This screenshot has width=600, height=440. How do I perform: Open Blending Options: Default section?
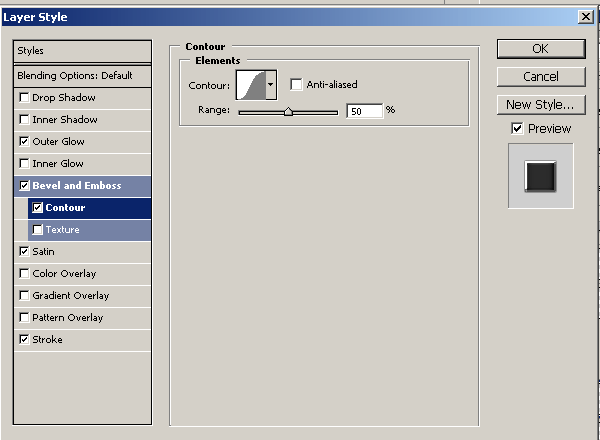82,76
